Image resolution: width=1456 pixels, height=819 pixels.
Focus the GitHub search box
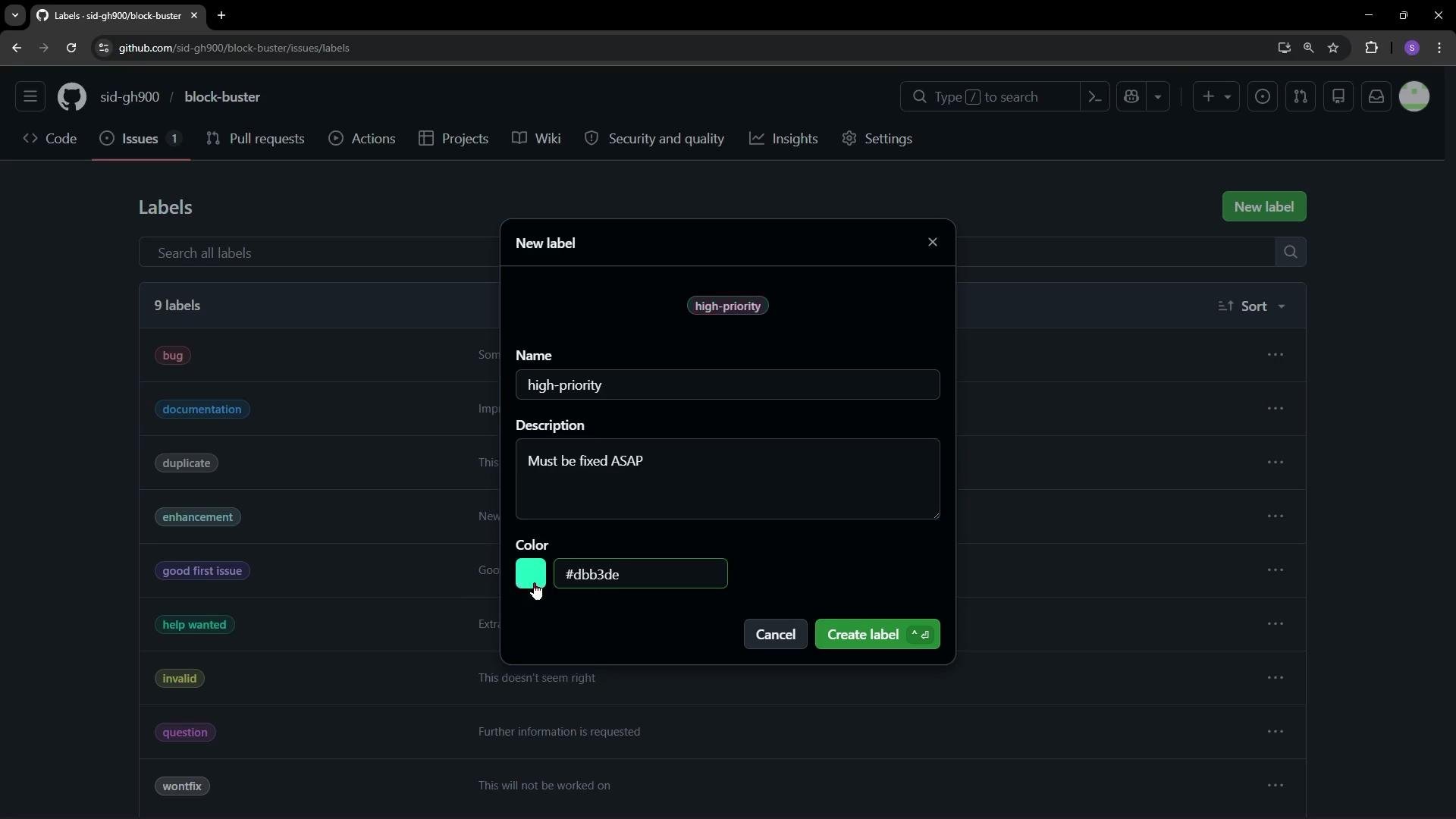coord(990,97)
